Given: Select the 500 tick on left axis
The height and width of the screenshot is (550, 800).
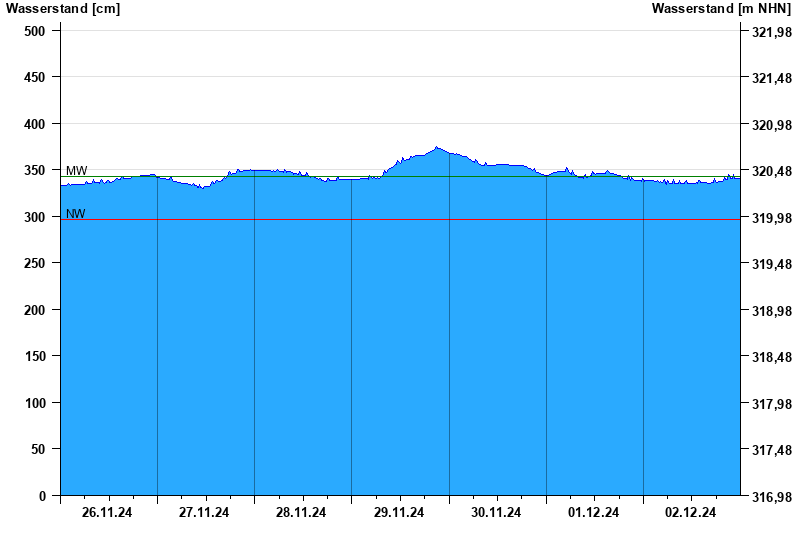Looking at the screenshot, I should coord(35,31).
